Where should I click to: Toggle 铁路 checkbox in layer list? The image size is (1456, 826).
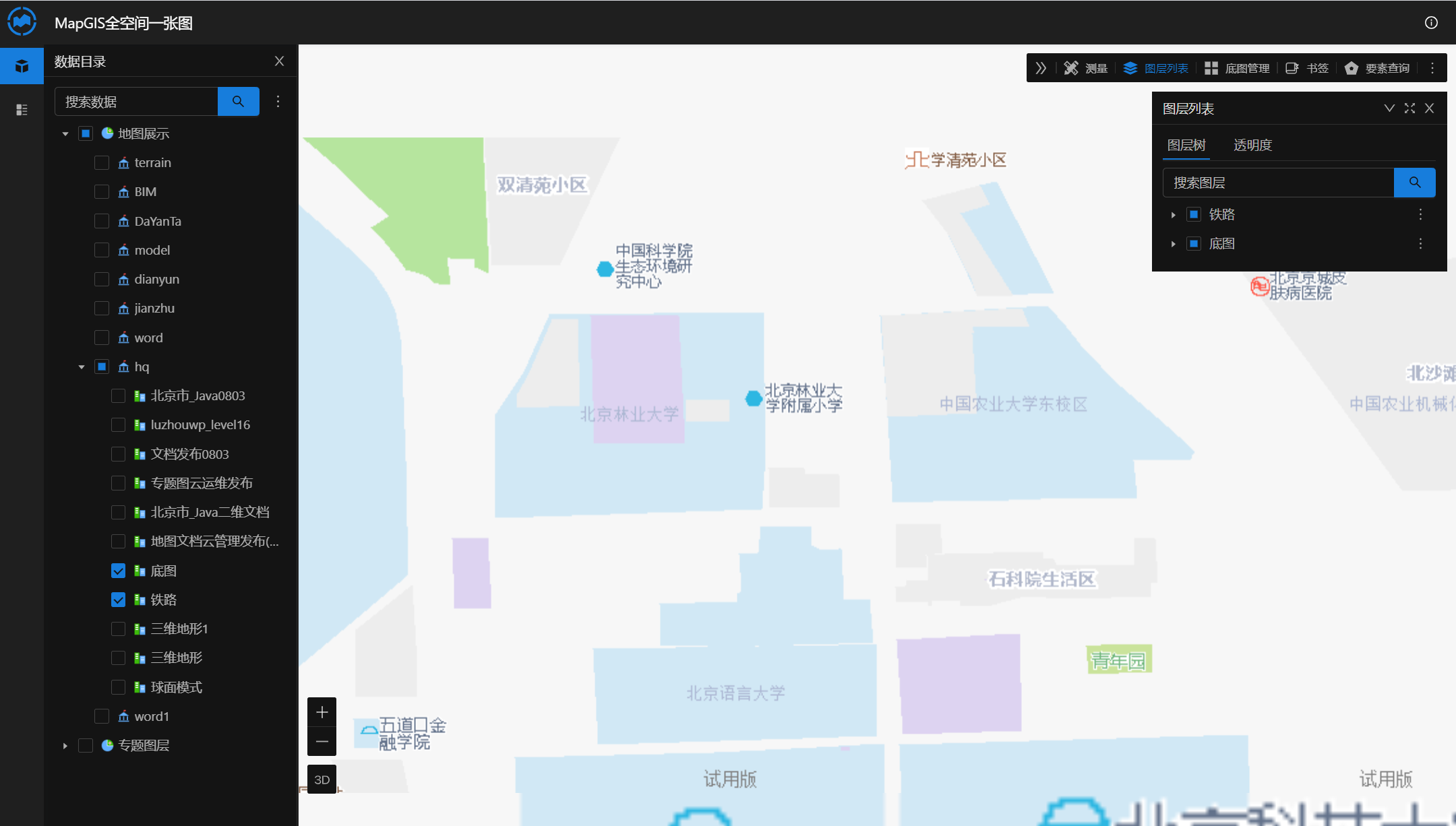click(1194, 214)
